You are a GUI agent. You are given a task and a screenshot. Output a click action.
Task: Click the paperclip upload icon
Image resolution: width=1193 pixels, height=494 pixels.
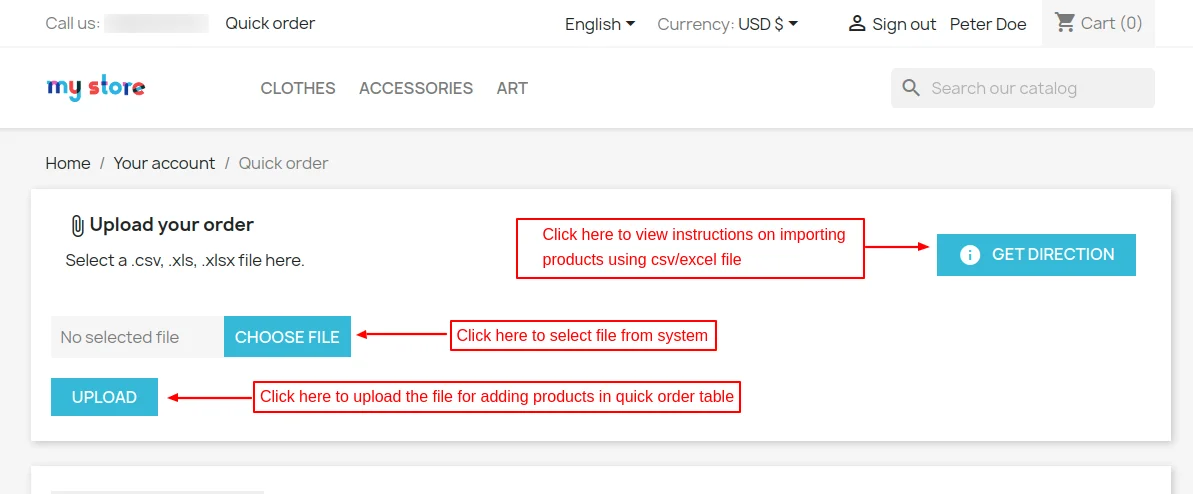click(x=77, y=226)
